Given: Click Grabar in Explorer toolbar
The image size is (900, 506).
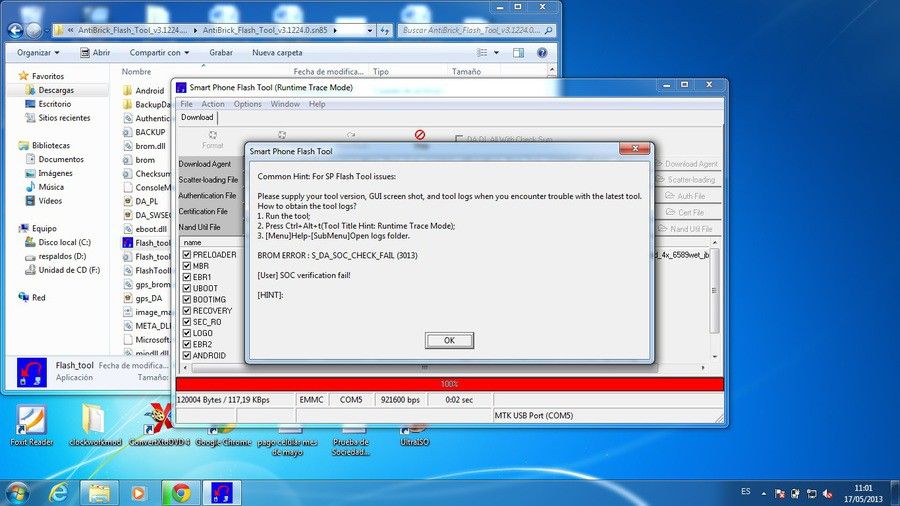Looking at the screenshot, I should 221,52.
